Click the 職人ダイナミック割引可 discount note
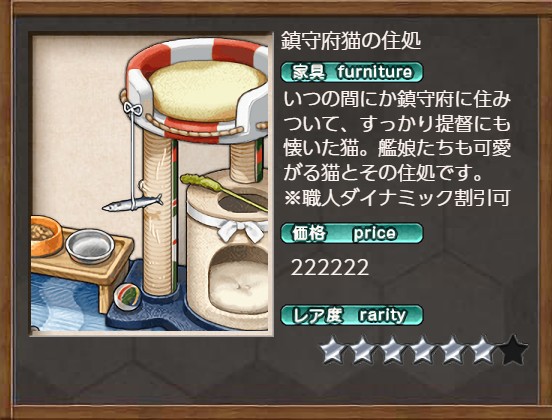The image size is (552, 420). click(x=397, y=198)
